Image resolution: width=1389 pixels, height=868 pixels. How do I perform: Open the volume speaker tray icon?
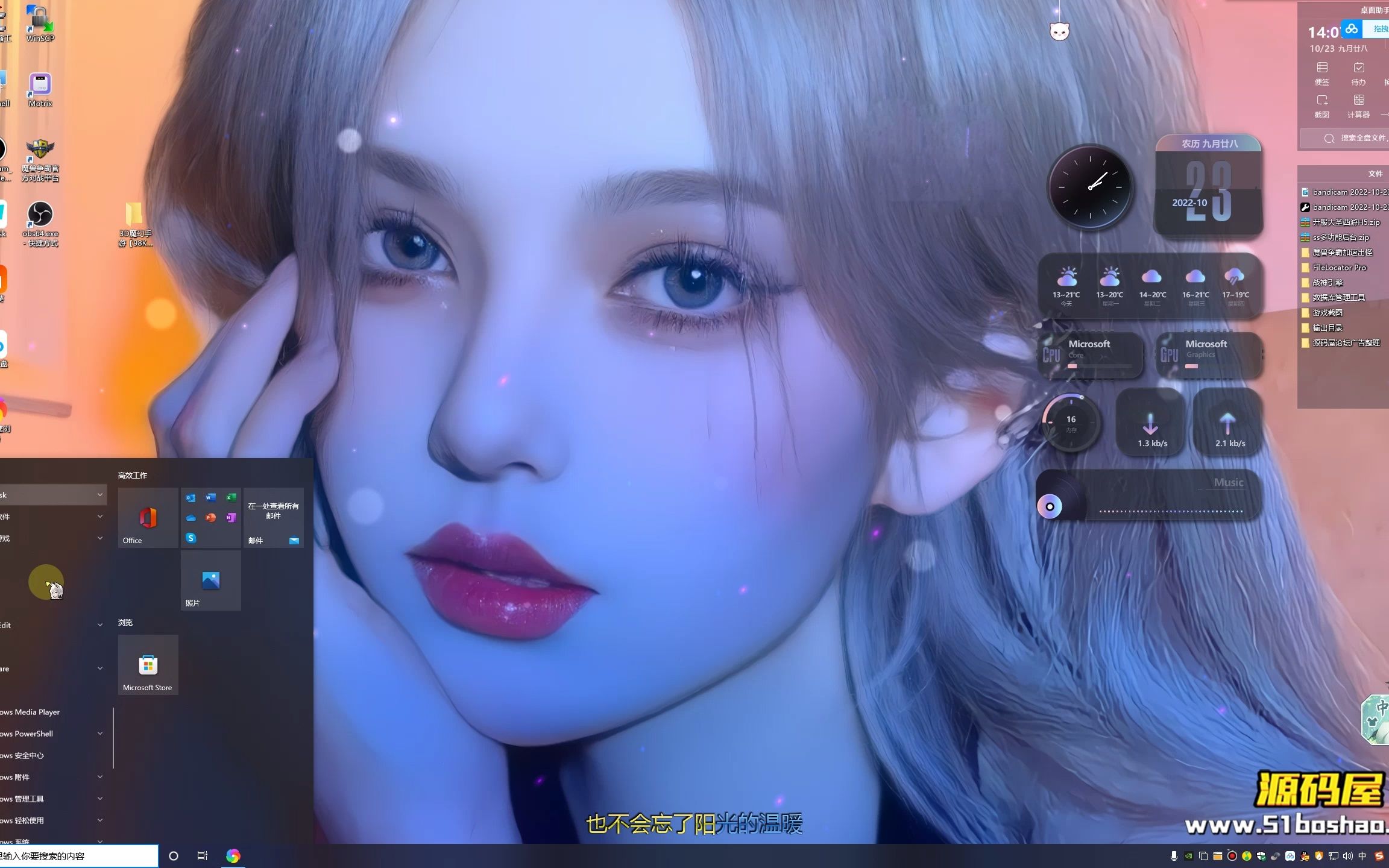point(1347,856)
